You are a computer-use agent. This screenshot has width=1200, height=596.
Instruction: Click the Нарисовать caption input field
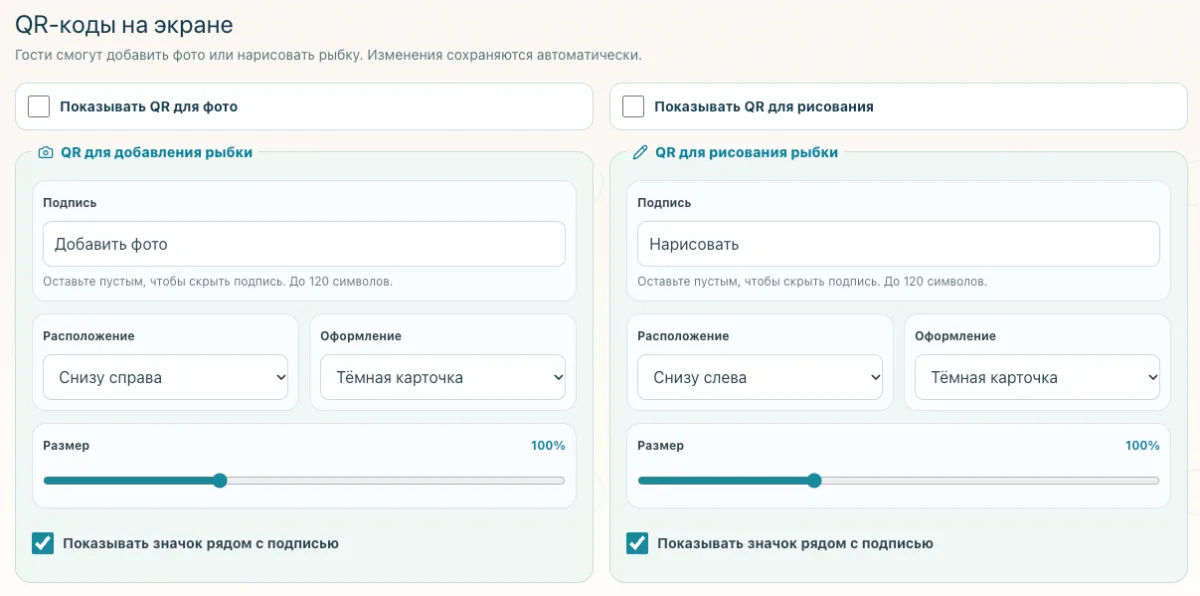point(899,244)
